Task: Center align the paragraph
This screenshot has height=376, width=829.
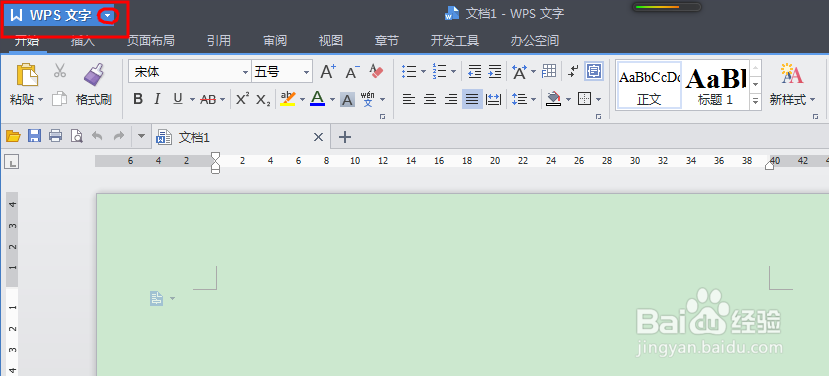Action: tap(430, 99)
